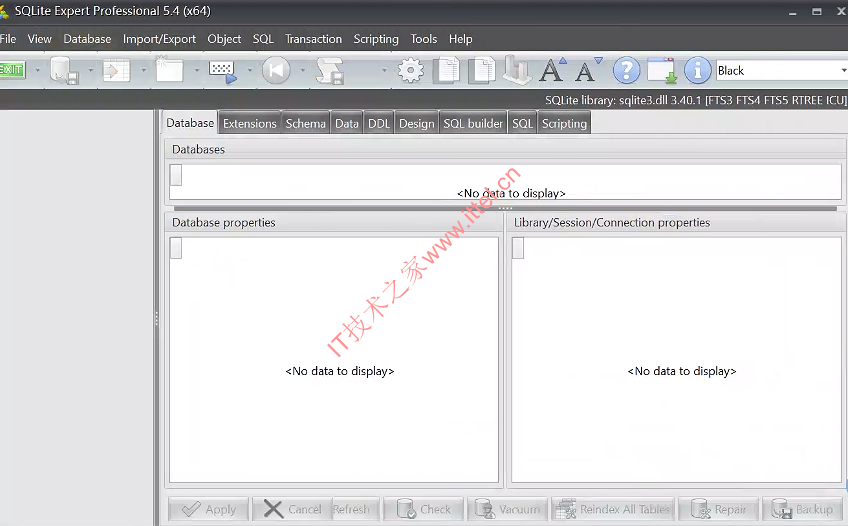Open the Database menu
Viewport: 848px width, 526px height.
(x=87, y=39)
